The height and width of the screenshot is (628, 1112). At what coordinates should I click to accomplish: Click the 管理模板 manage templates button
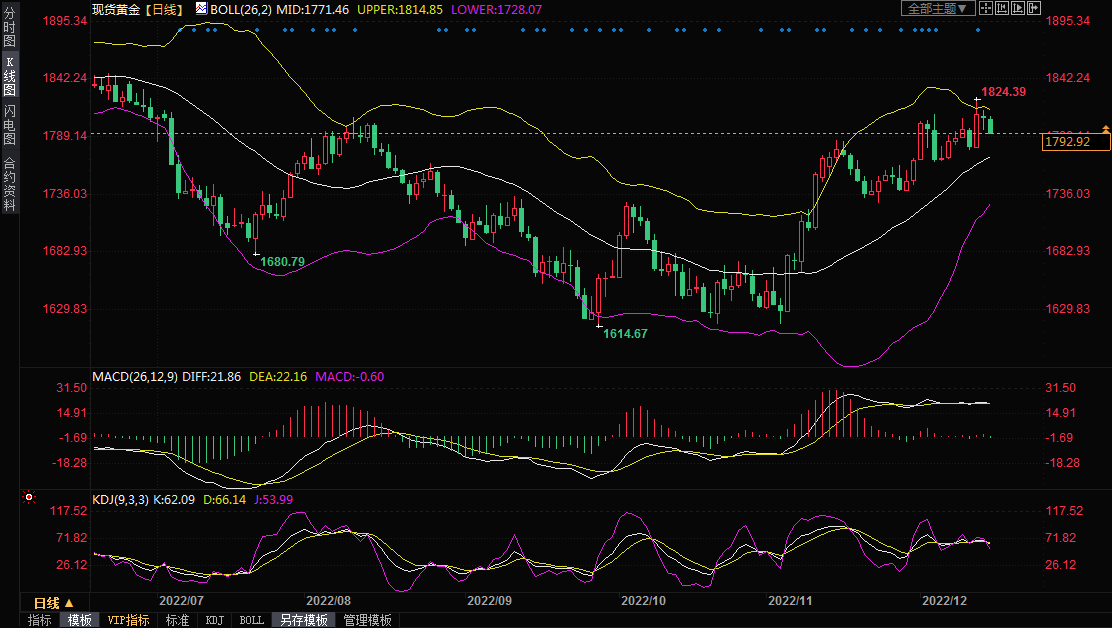tap(367, 620)
